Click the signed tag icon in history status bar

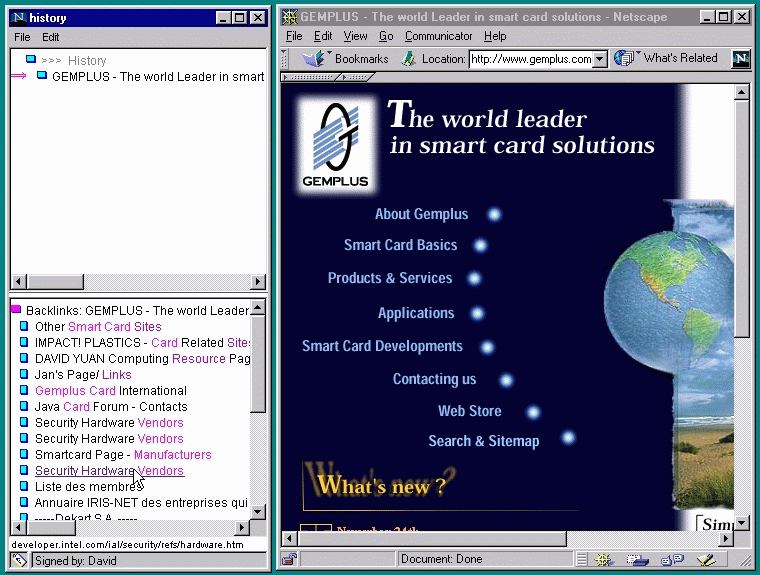pos(19,560)
